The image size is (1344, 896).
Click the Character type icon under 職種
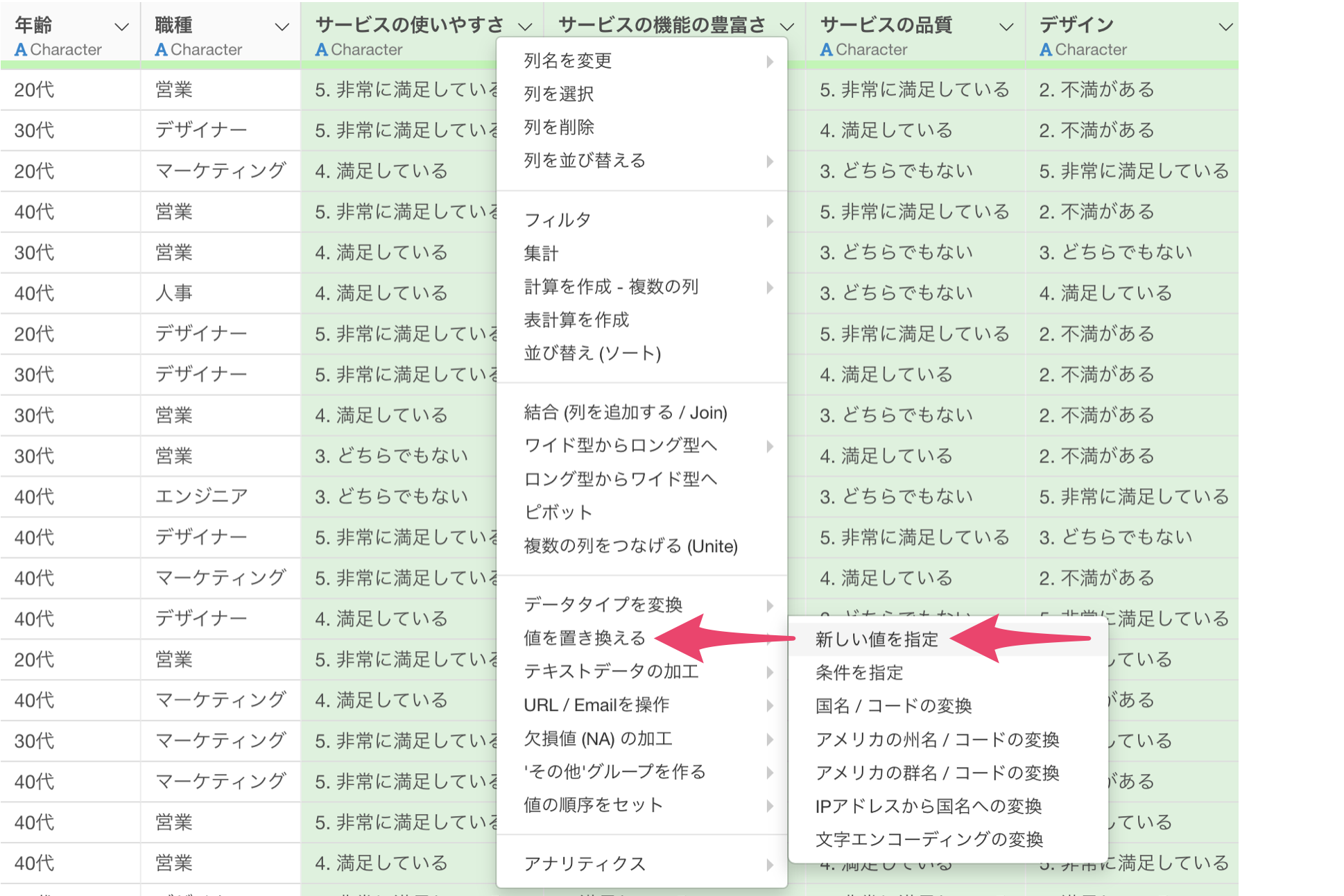pos(161,50)
